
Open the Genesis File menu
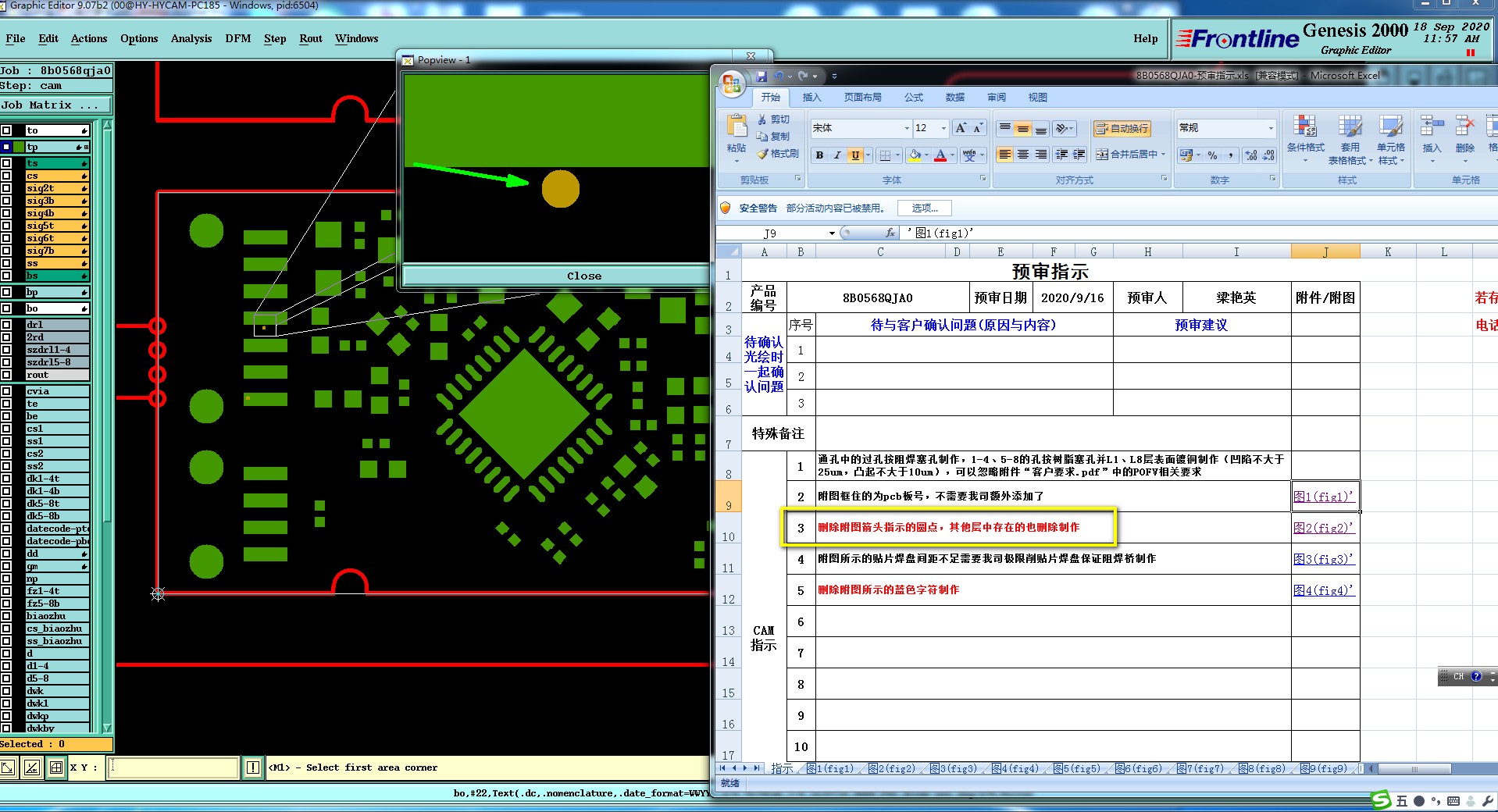point(16,38)
